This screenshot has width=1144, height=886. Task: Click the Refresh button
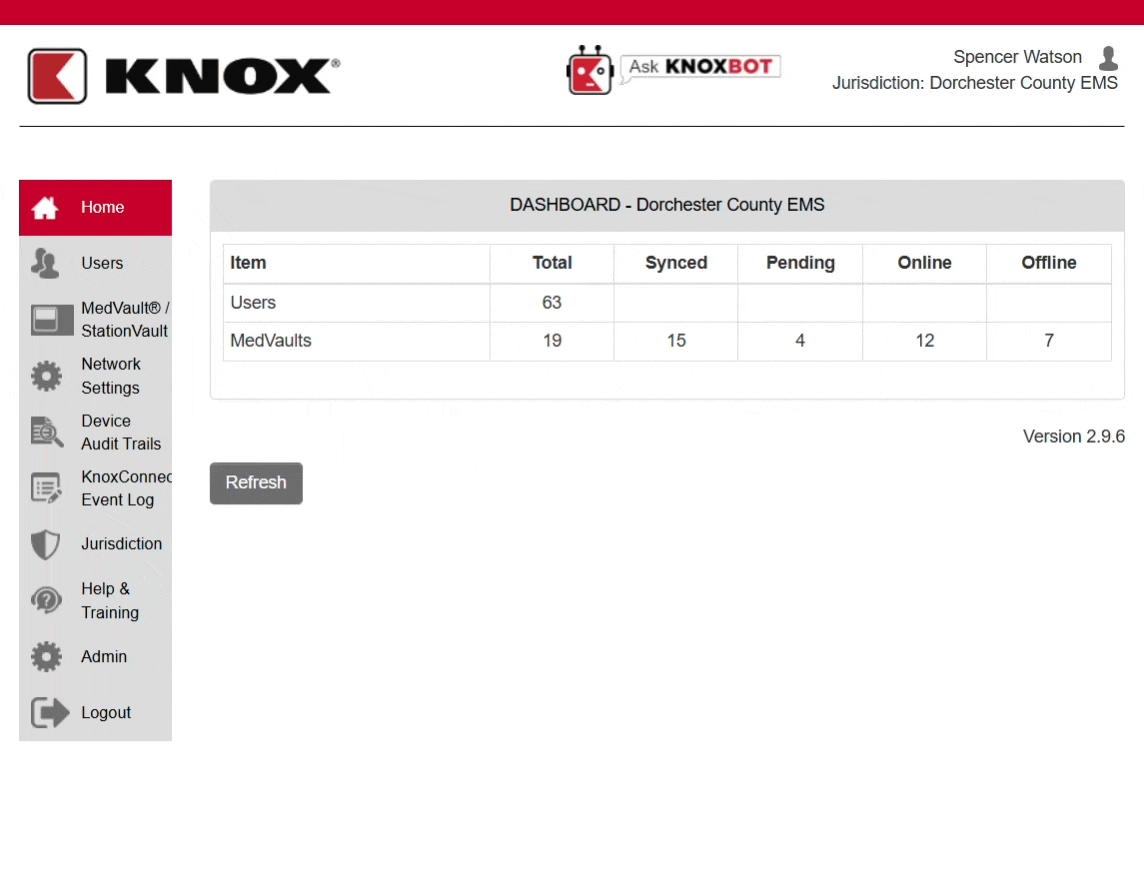coord(256,483)
